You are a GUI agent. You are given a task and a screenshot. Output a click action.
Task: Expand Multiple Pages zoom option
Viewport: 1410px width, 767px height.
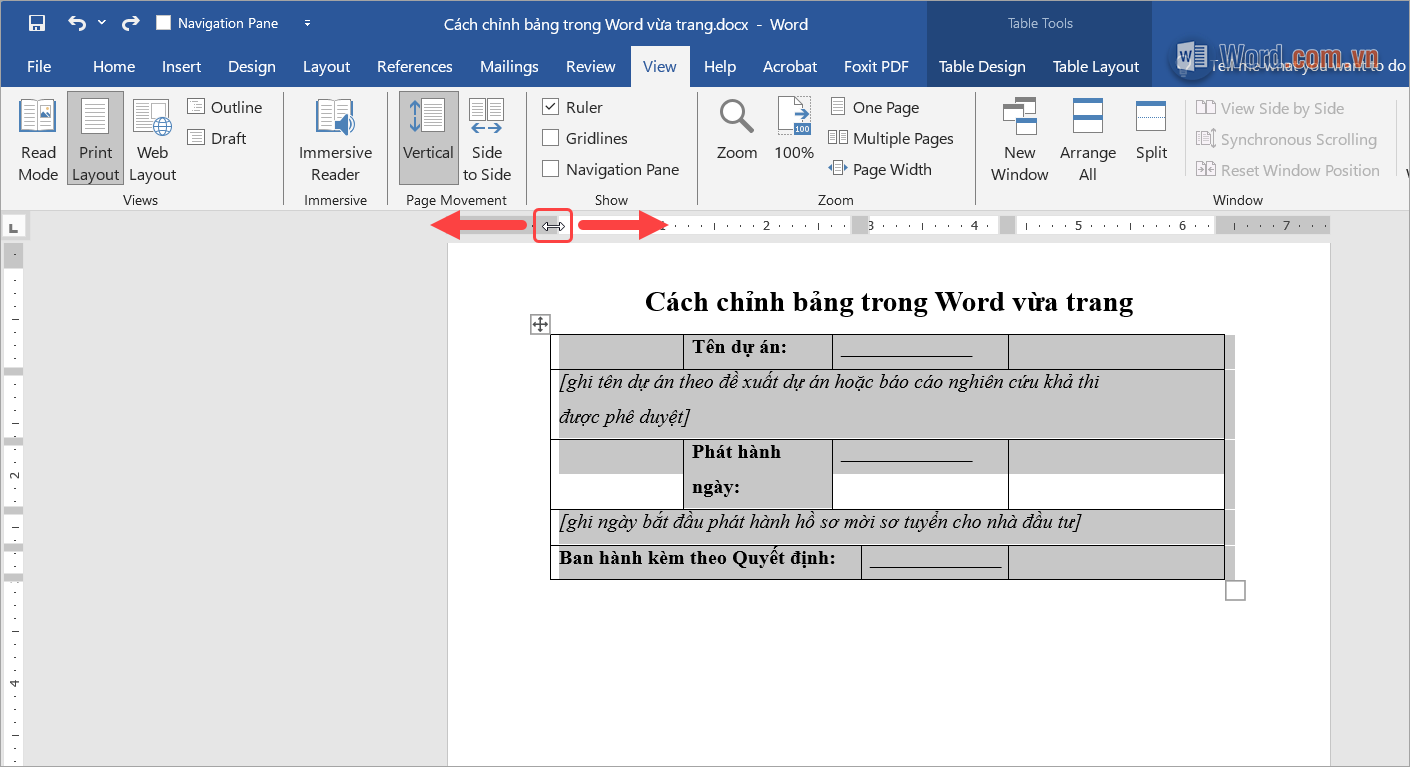point(890,138)
